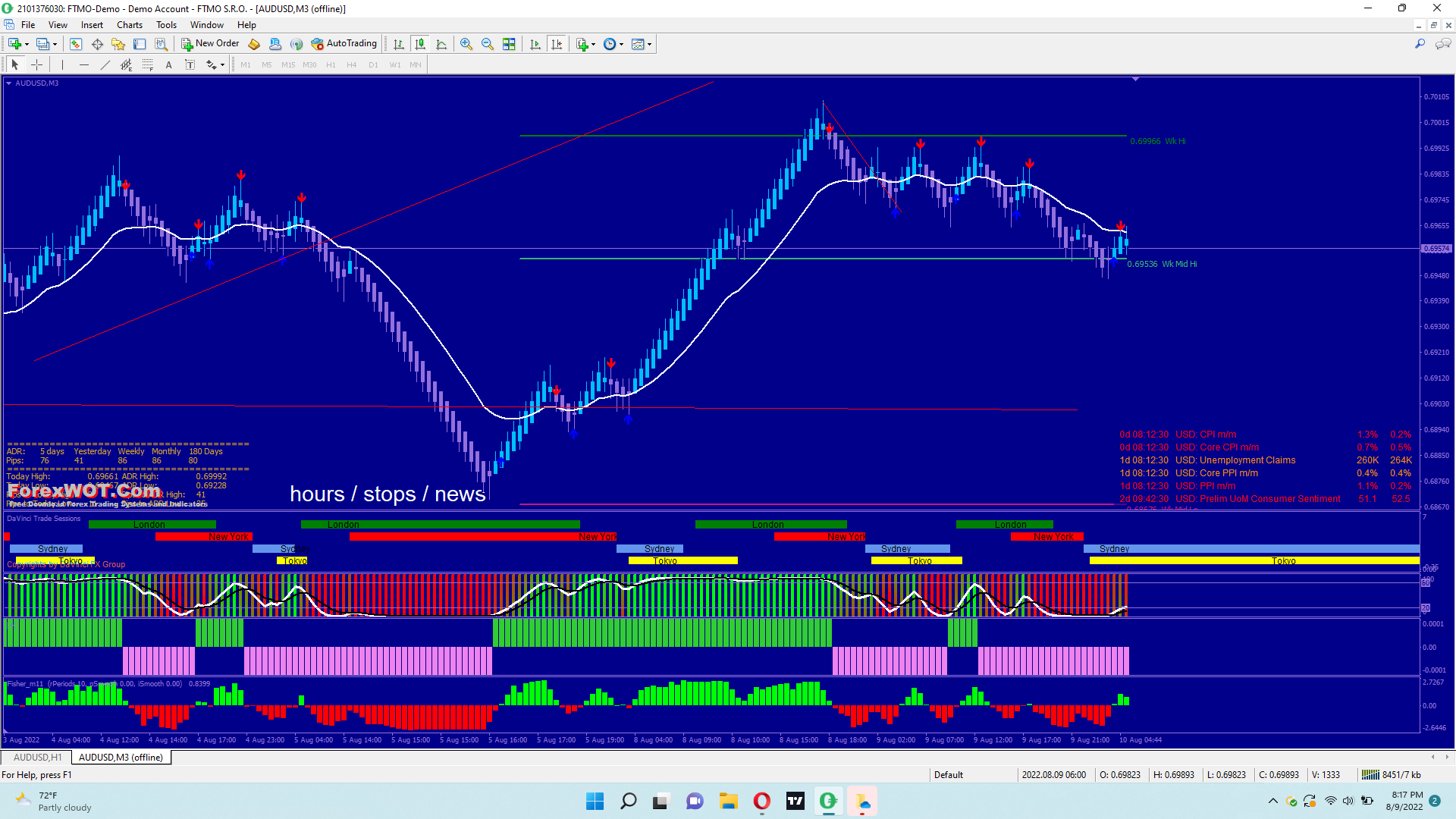
Task: Open the Windows Start button on the taskbar
Action: (595, 801)
